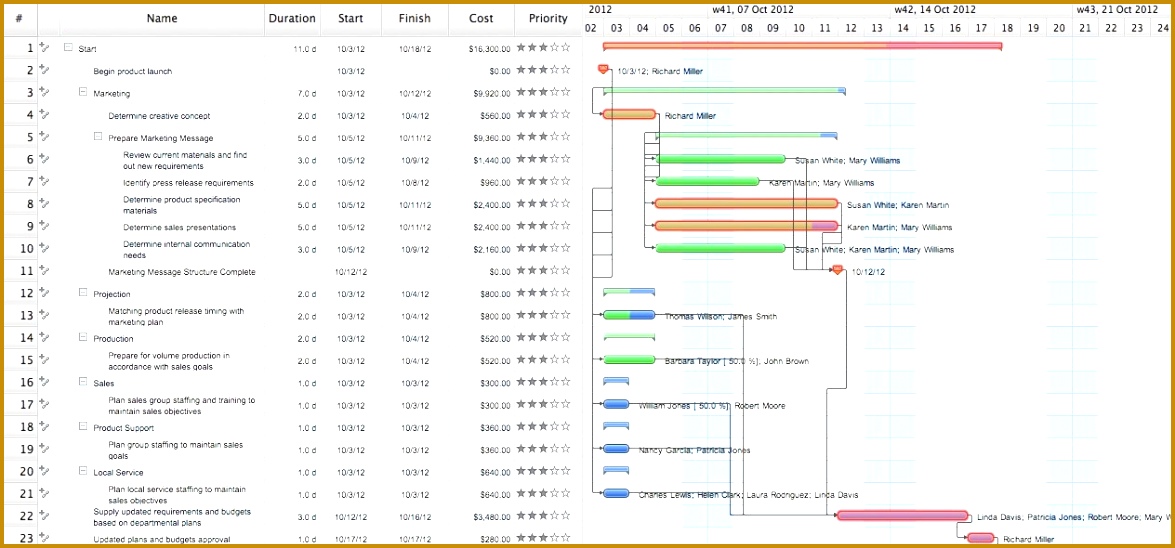Viewport: 1175px width, 548px height.
Task: Select the task icon in row 11
Action: [43, 271]
